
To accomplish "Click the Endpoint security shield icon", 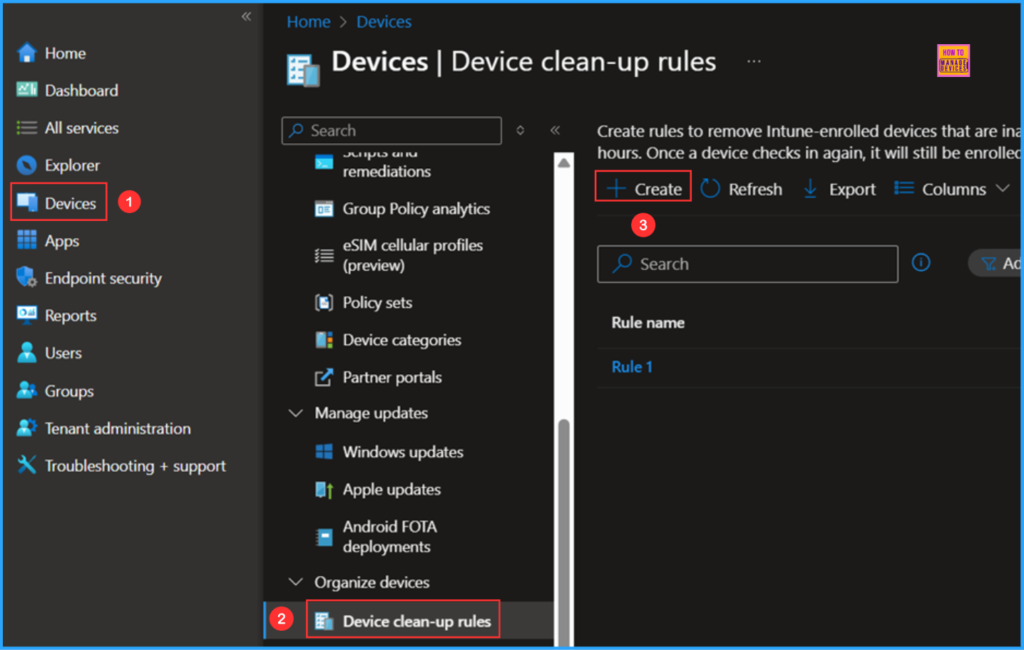I will [27, 278].
